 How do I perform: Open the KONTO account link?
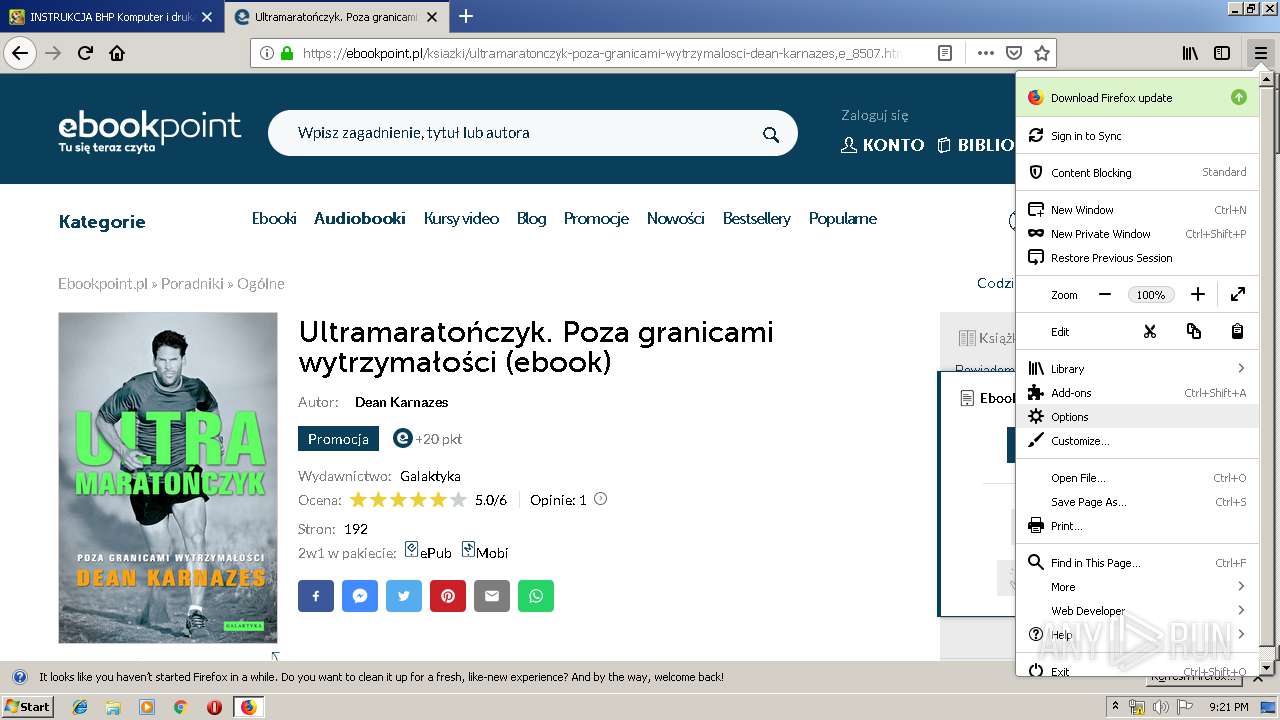point(883,145)
